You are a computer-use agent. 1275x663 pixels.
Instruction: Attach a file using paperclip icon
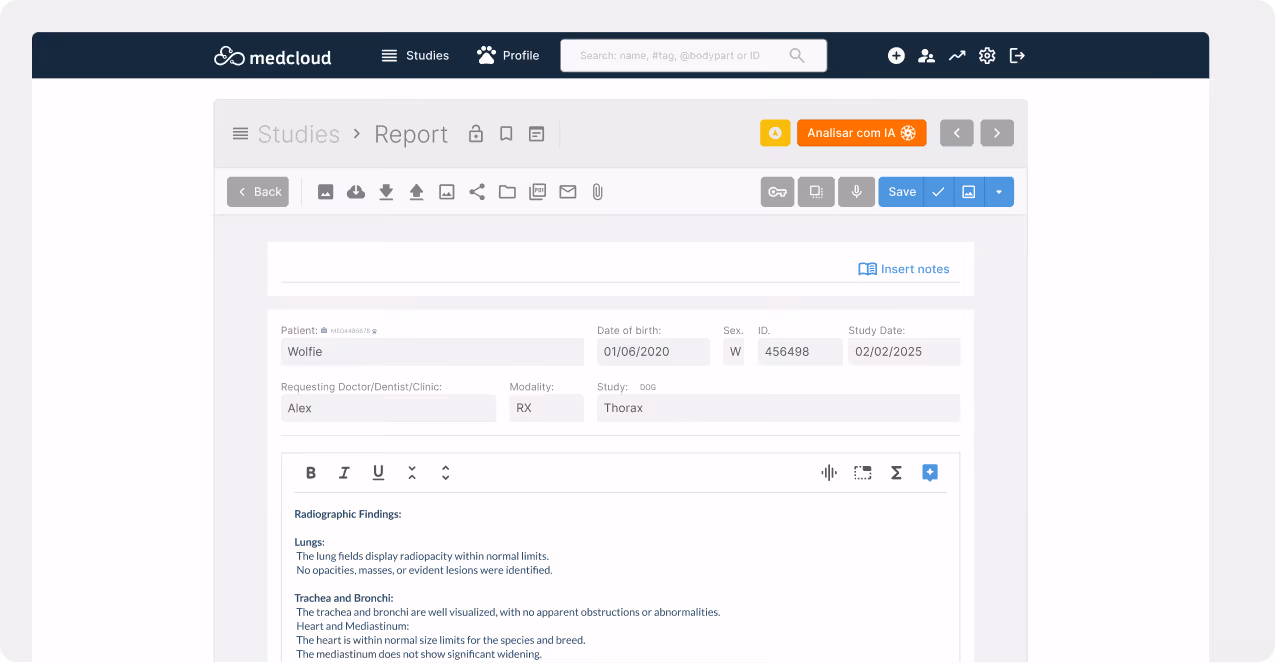tap(597, 192)
